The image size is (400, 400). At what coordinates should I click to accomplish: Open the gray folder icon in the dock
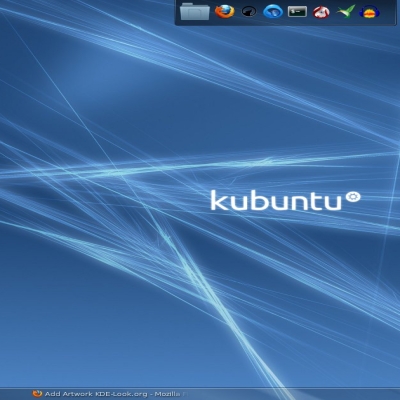tap(195, 12)
